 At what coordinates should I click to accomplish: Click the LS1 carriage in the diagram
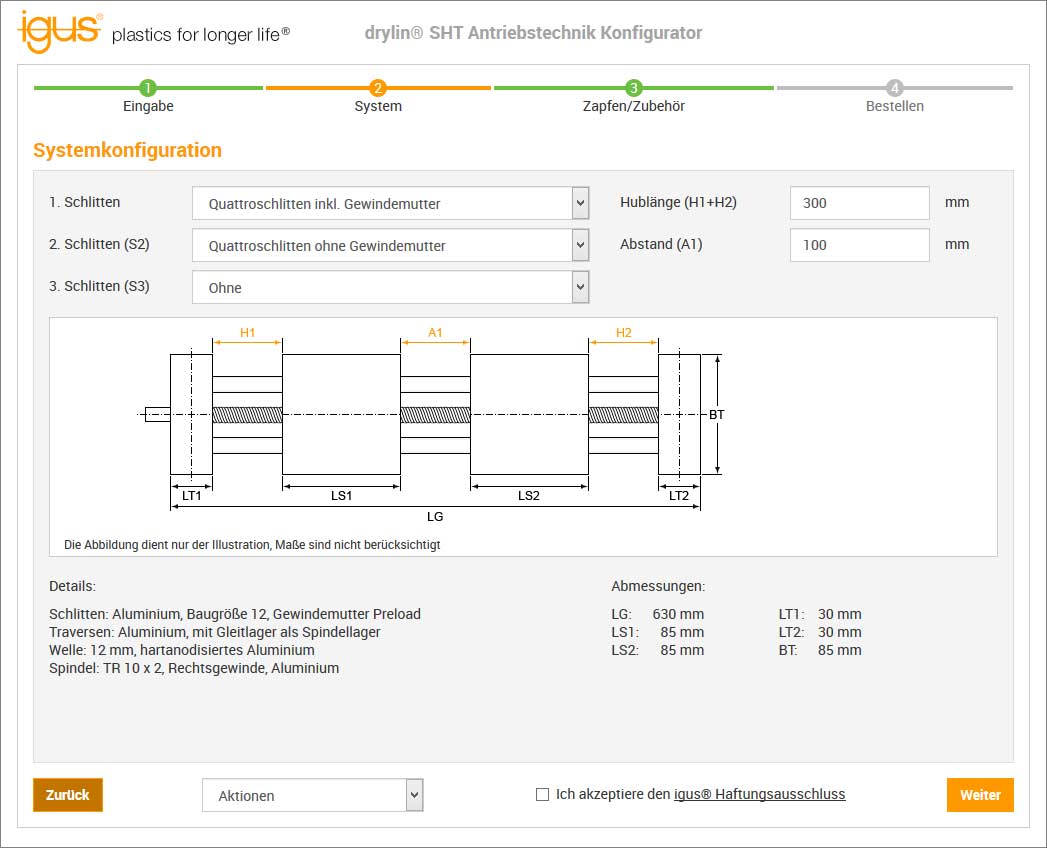tap(341, 414)
